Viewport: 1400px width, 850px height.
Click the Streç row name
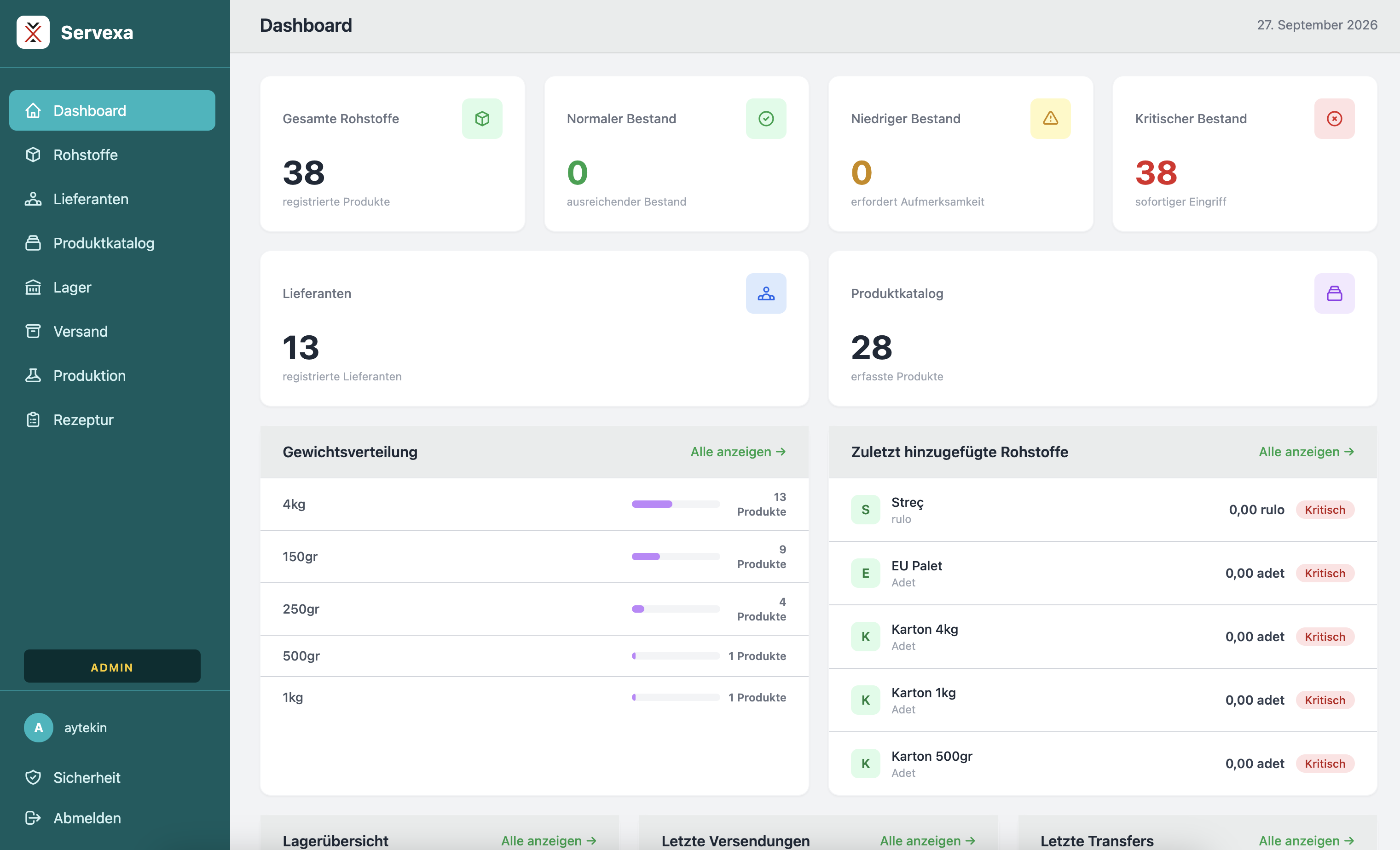coord(908,502)
